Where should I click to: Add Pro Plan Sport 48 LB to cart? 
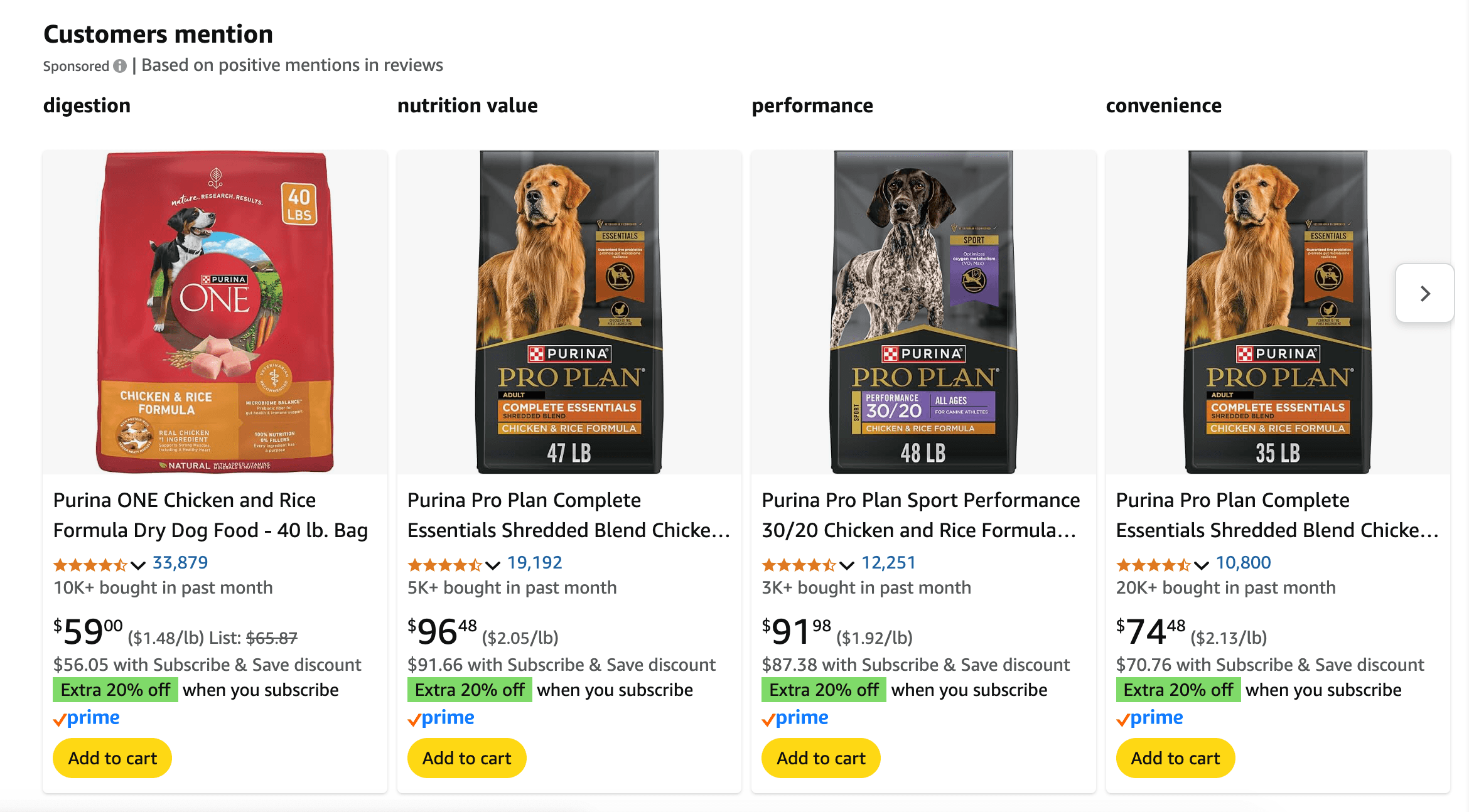click(x=821, y=758)
